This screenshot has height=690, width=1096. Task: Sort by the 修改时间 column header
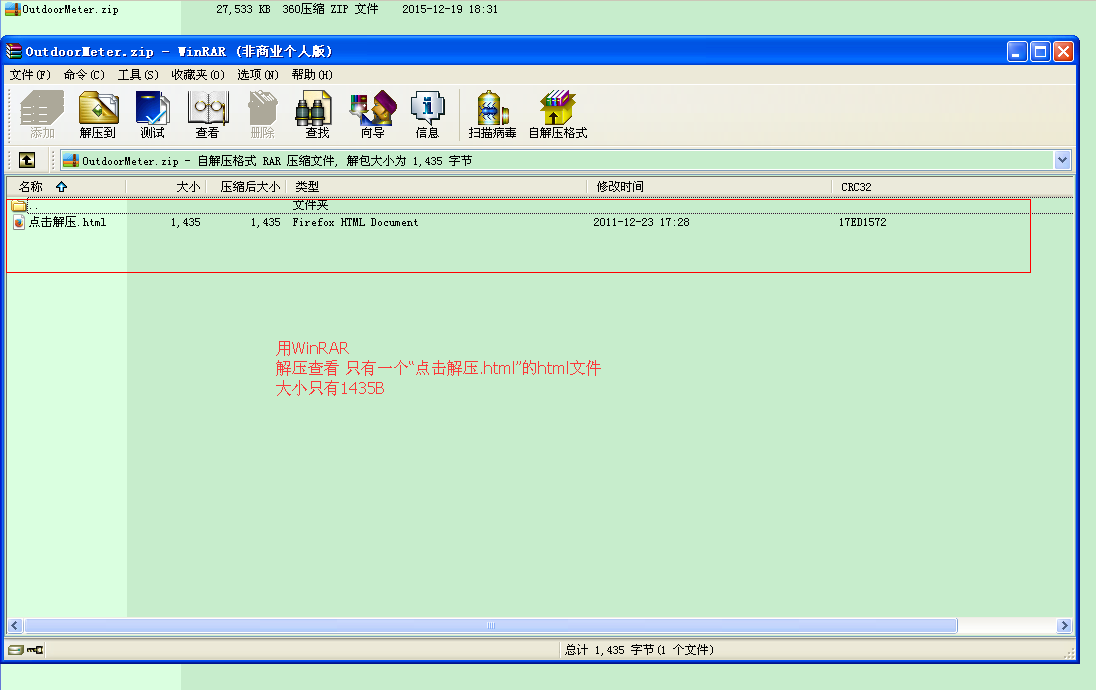point(709,187)
